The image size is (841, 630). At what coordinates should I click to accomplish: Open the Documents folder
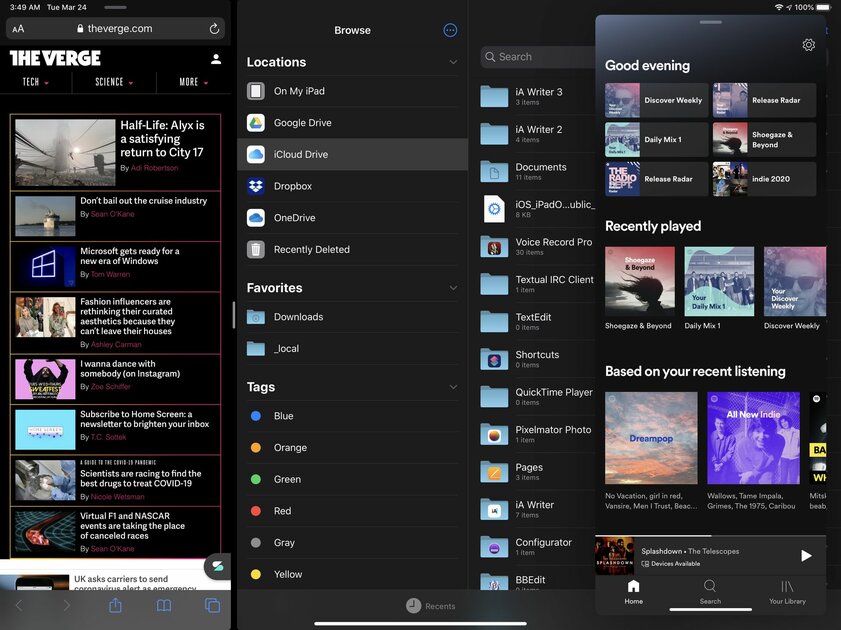tap(537, 172)
